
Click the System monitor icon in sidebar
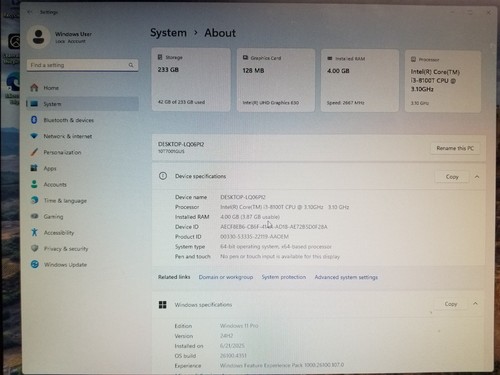tap(34, 104)
